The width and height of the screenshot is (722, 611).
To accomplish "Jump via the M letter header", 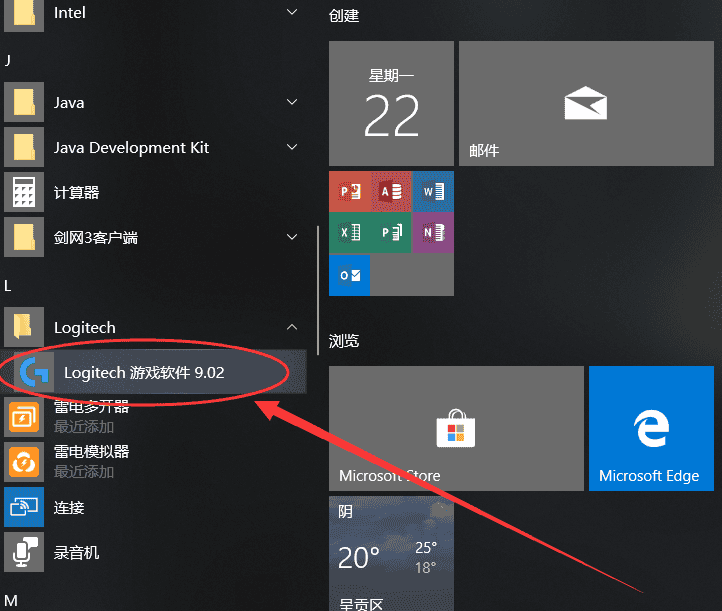I will pos(11,601).
